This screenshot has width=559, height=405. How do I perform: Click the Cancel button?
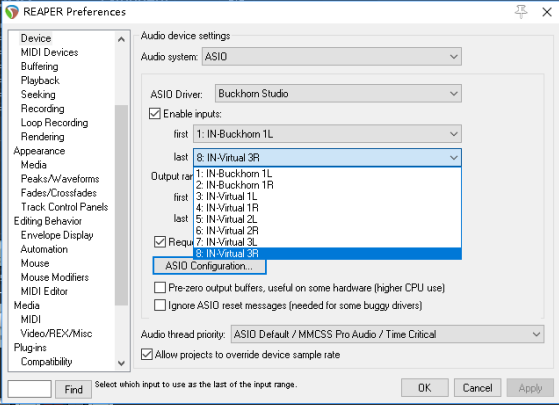[x=477, y=388]
